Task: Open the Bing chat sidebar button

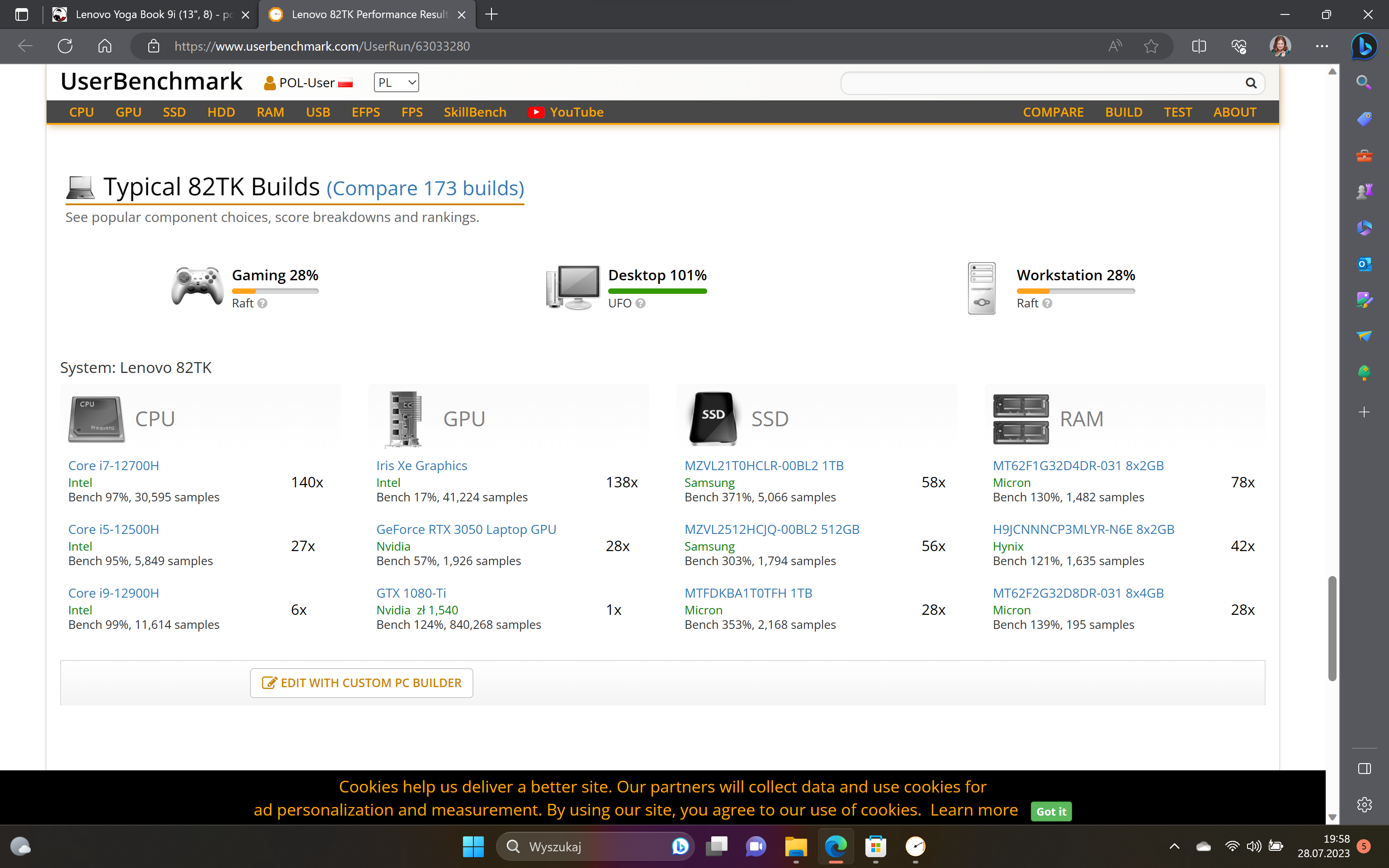Action: 1364,46
